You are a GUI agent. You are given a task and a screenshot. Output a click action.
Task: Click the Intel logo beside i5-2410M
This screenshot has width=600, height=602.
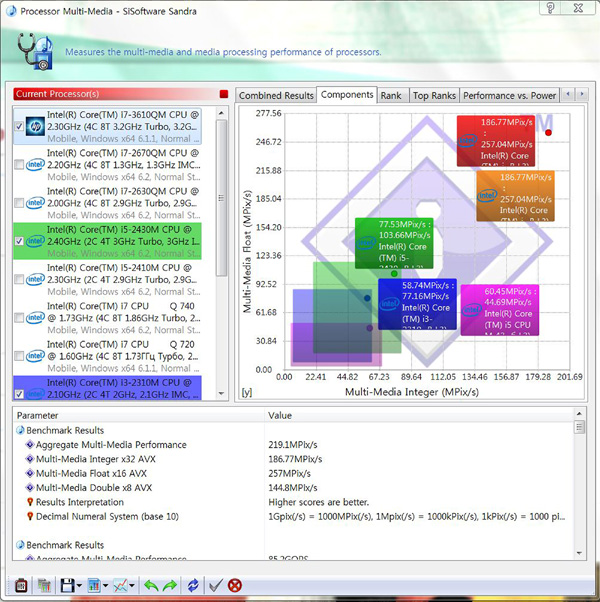click(x=35, y=279)
